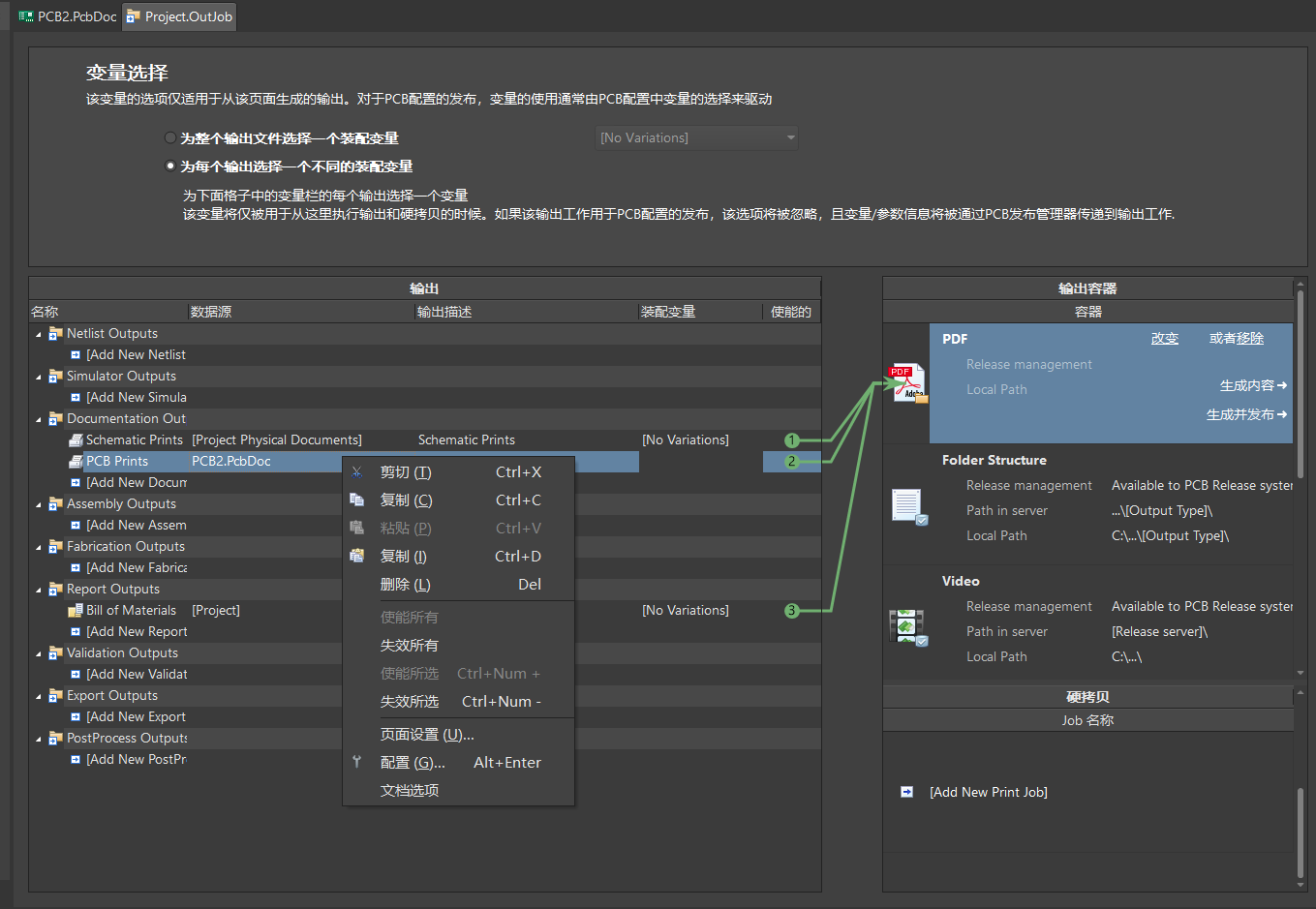Click the printer icon next to Schematic Prints
The image size is (1316, 909).
coord(76,439)
